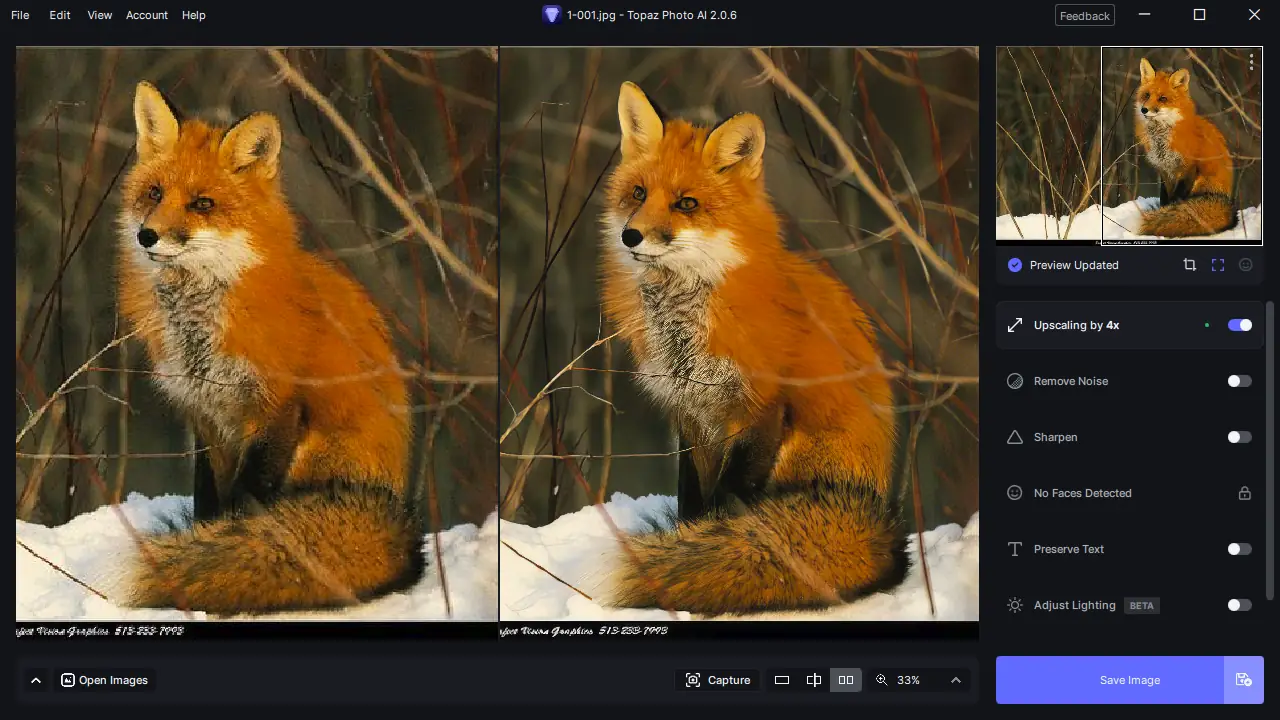Open the Account menu
The height and width of the screenshot is (720, 1280).
pos(146,15)
